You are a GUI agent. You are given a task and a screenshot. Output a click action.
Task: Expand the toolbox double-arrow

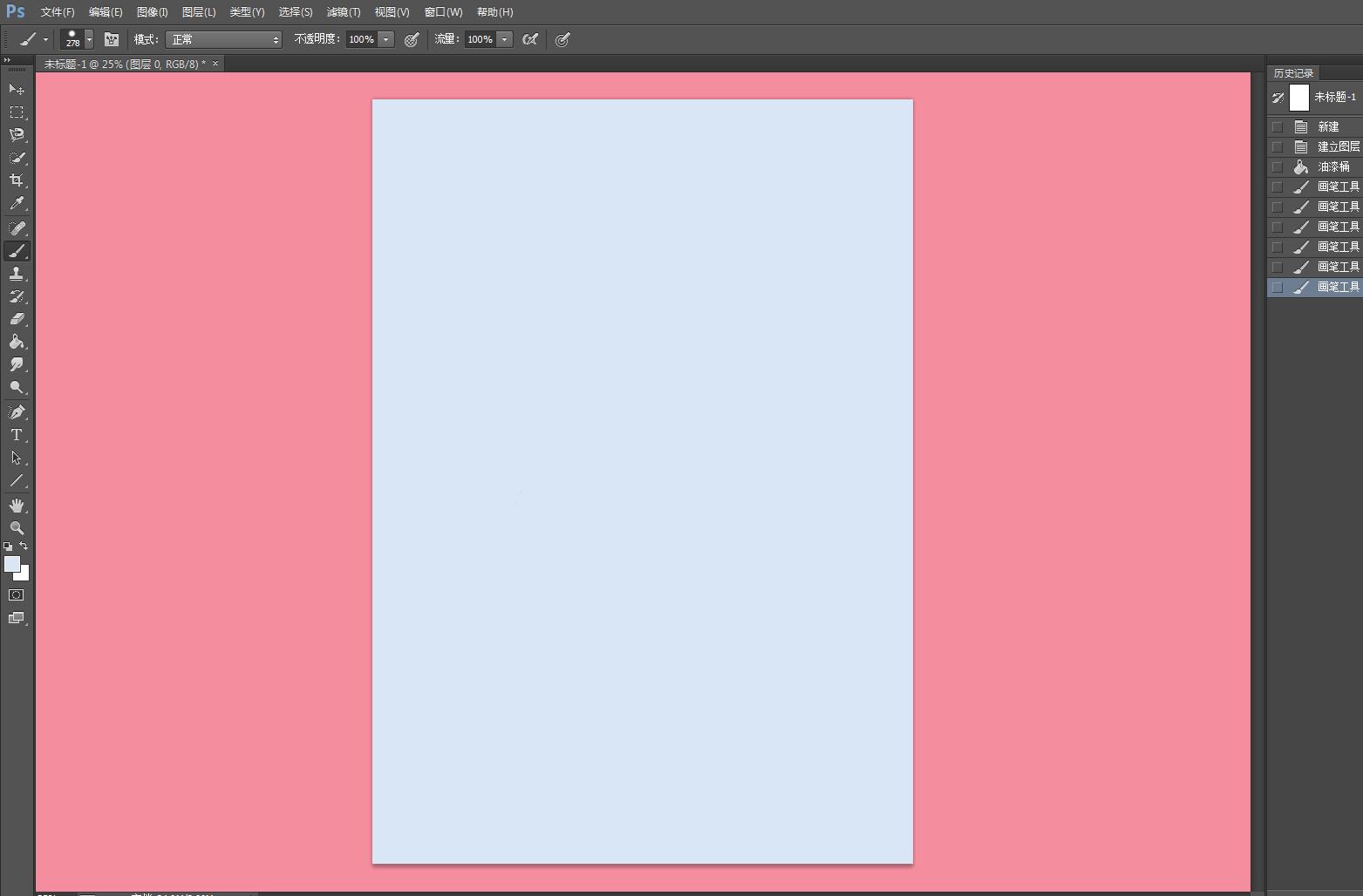point(7,60)
